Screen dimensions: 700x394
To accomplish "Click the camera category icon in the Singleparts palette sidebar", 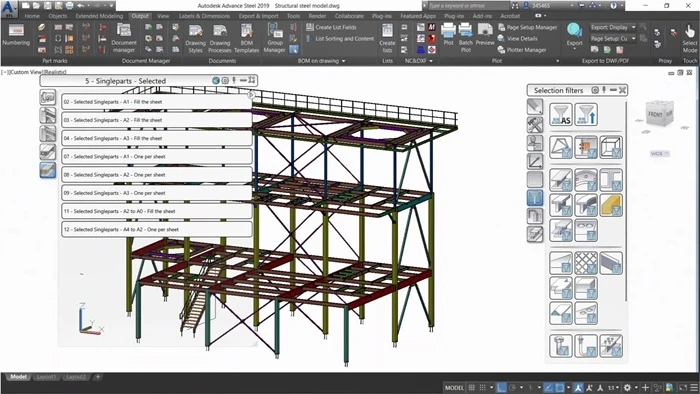I will point(48,97).
